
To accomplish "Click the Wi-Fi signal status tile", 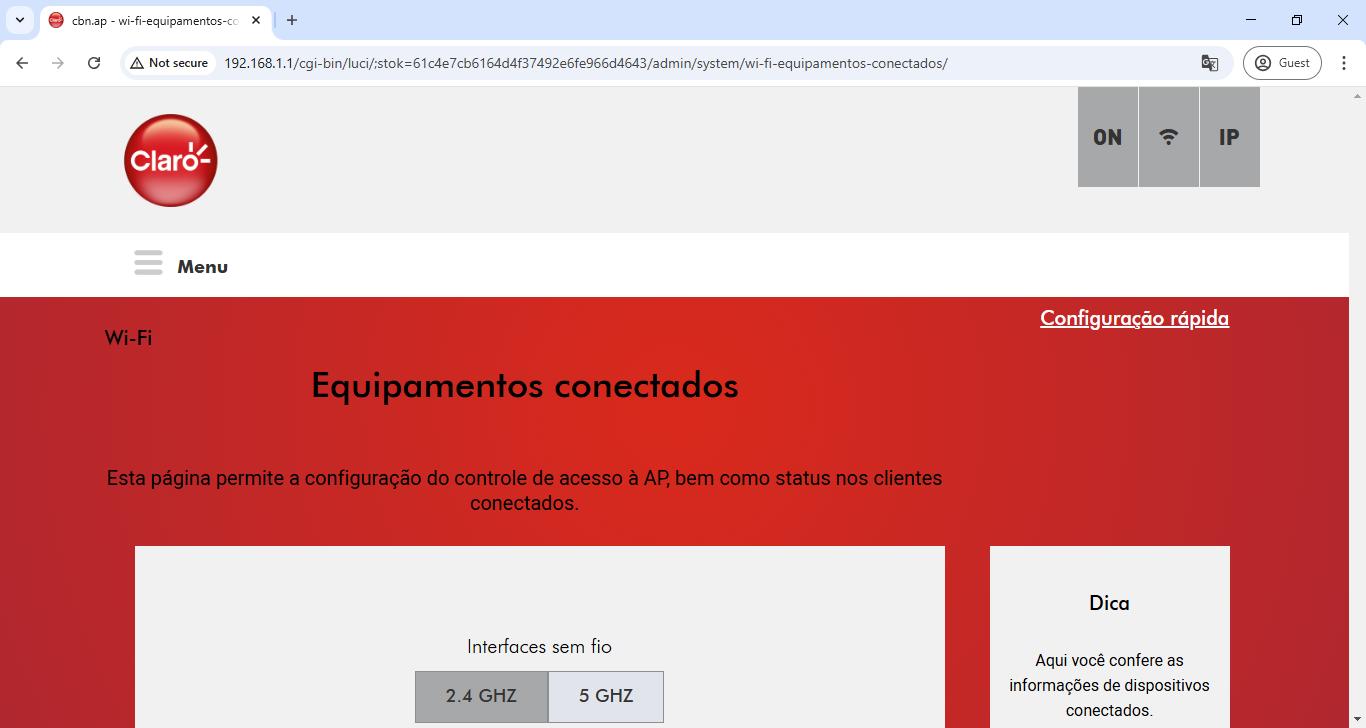I will tap(1168, 137).
